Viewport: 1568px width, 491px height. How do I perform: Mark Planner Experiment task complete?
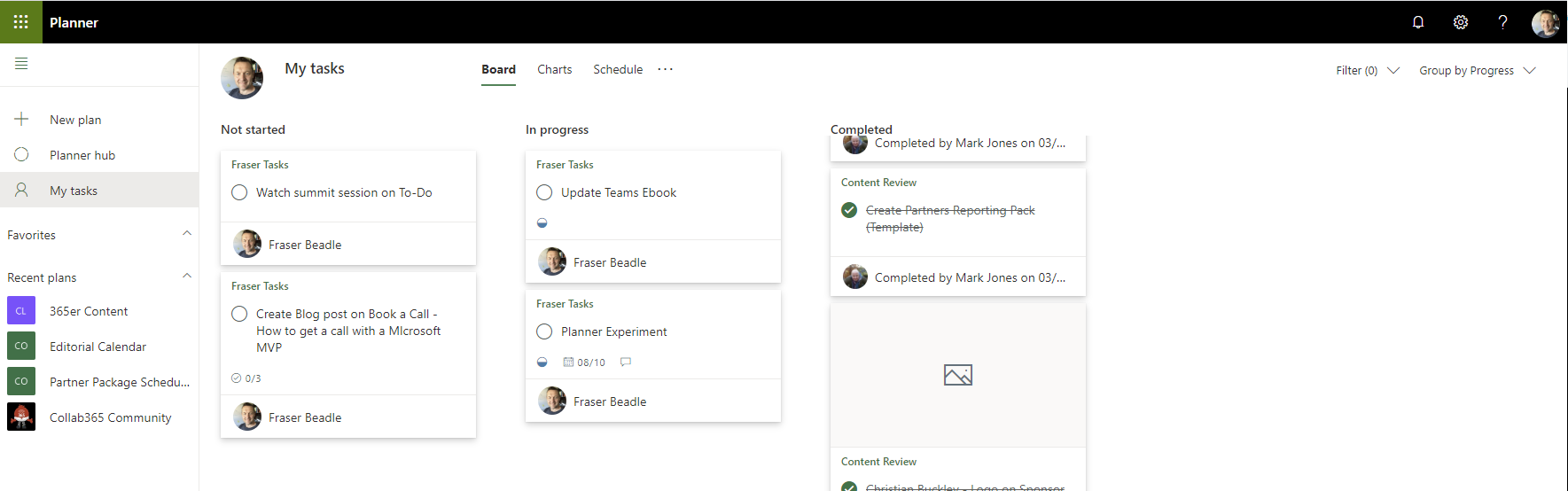pyautogui.click(x=544, y=331)
